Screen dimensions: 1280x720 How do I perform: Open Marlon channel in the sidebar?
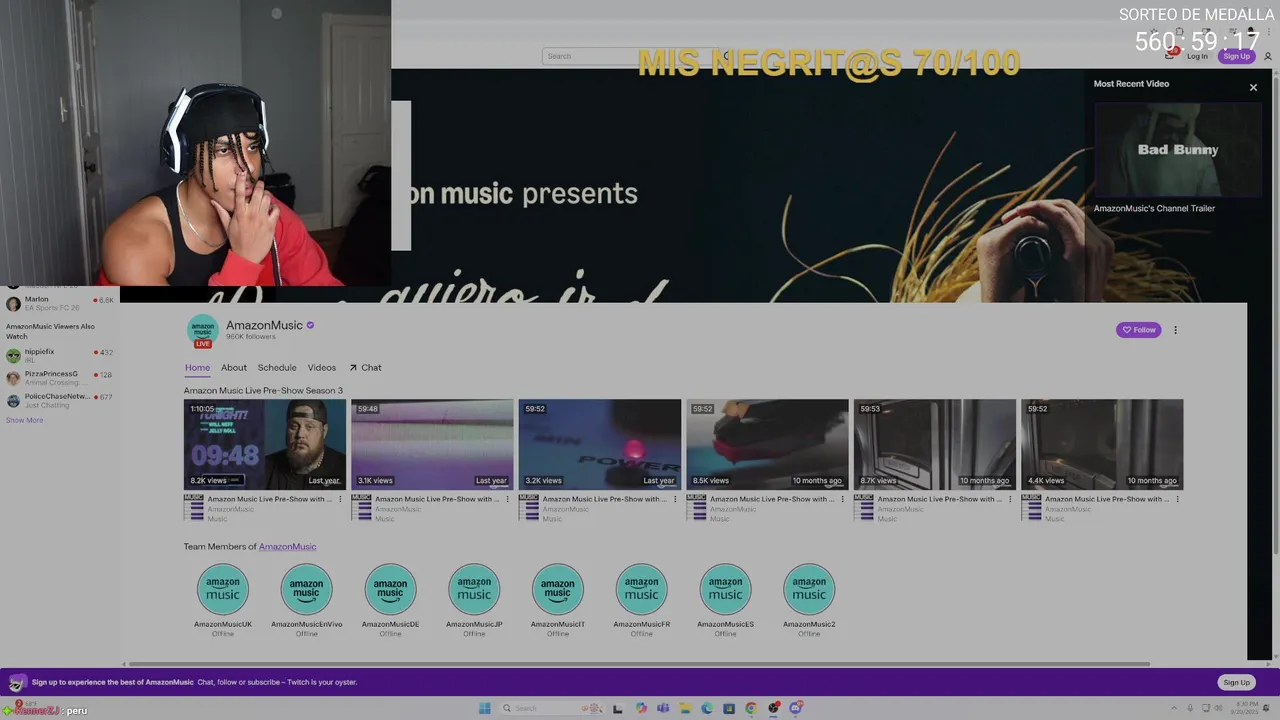pos(60,303)
